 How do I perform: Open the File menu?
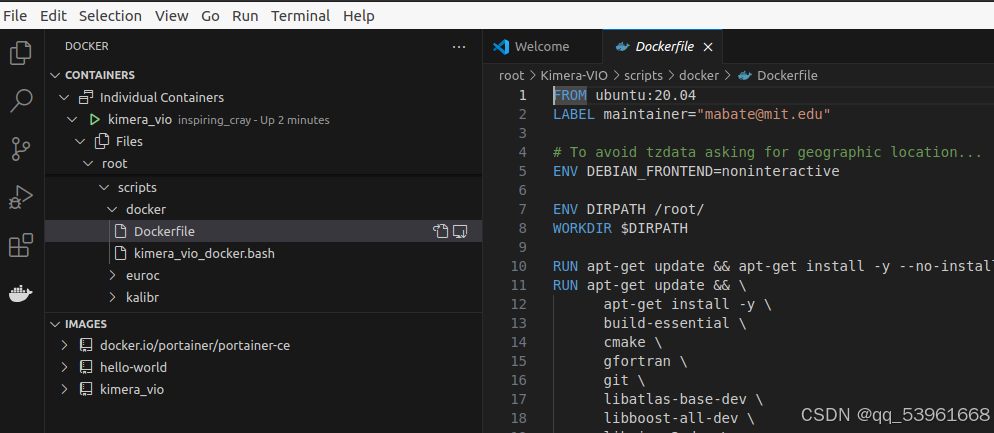pos(15,16)
